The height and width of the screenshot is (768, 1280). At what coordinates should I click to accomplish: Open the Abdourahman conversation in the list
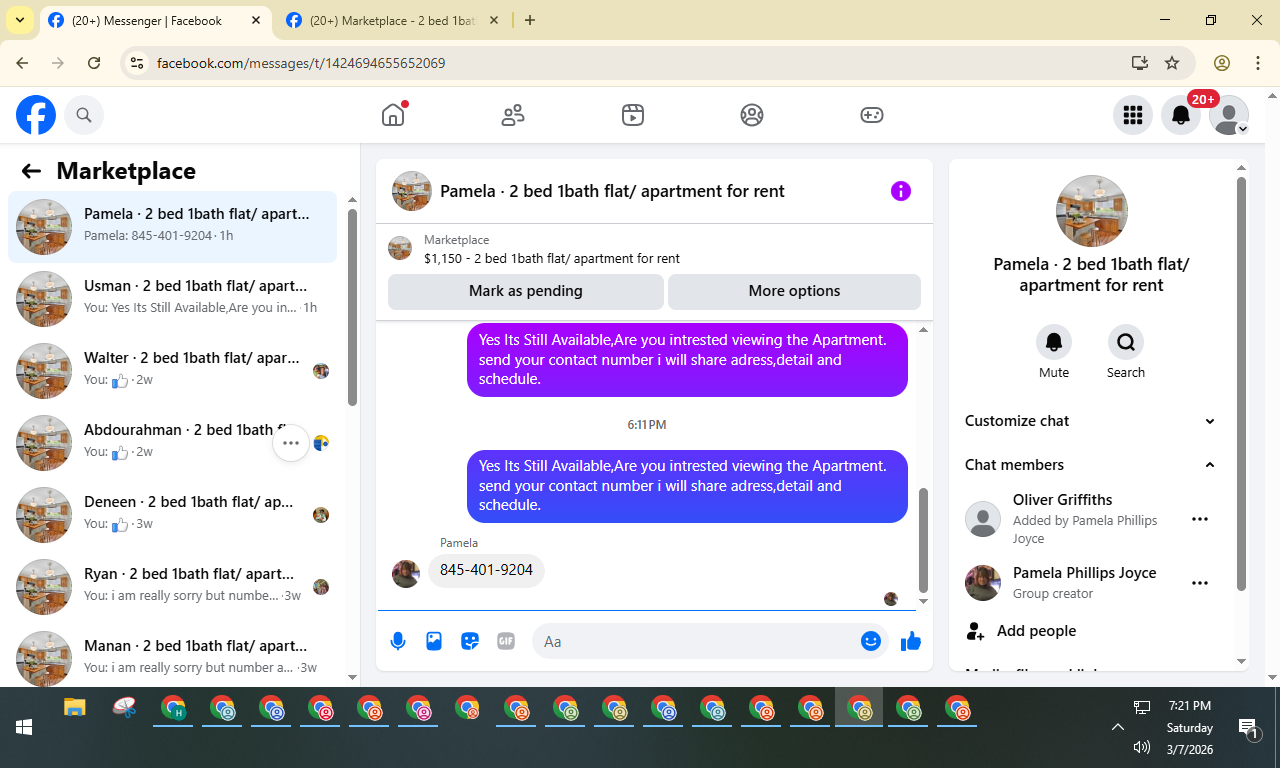[173, 443]
